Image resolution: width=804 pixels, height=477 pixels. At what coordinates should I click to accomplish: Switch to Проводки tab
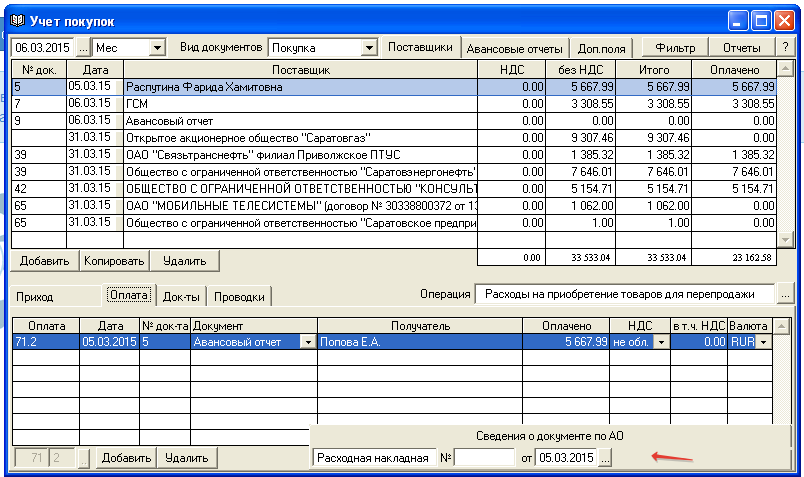click(x=240, y=296)
